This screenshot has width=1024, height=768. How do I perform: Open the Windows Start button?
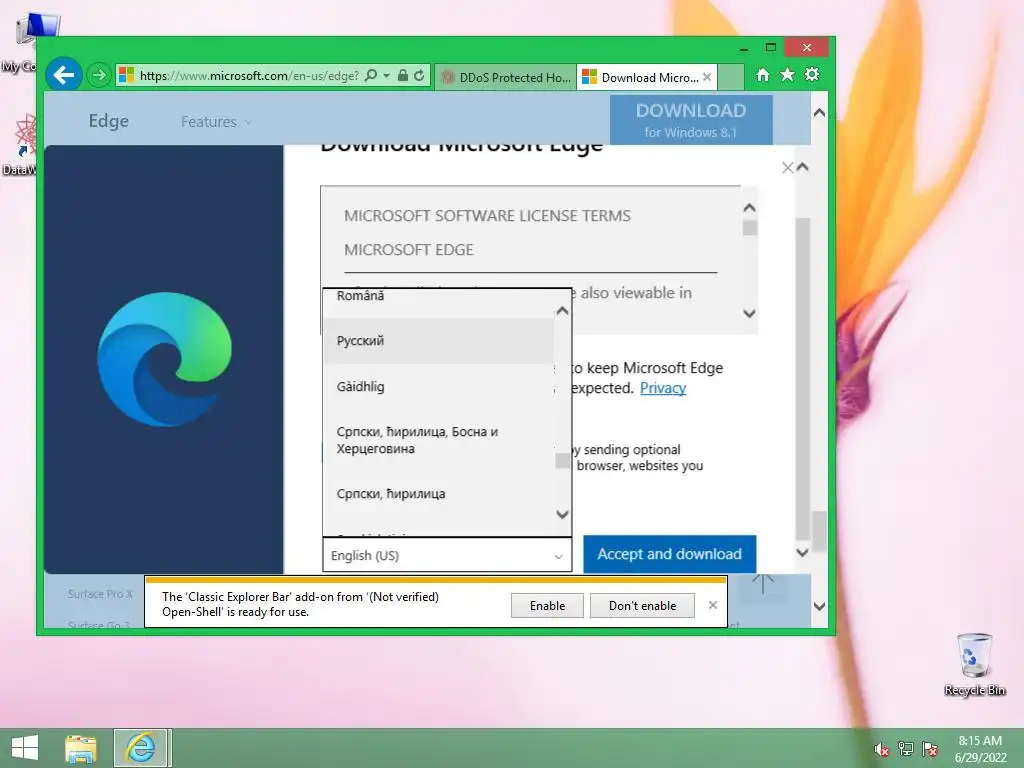(x=25, y=748)
